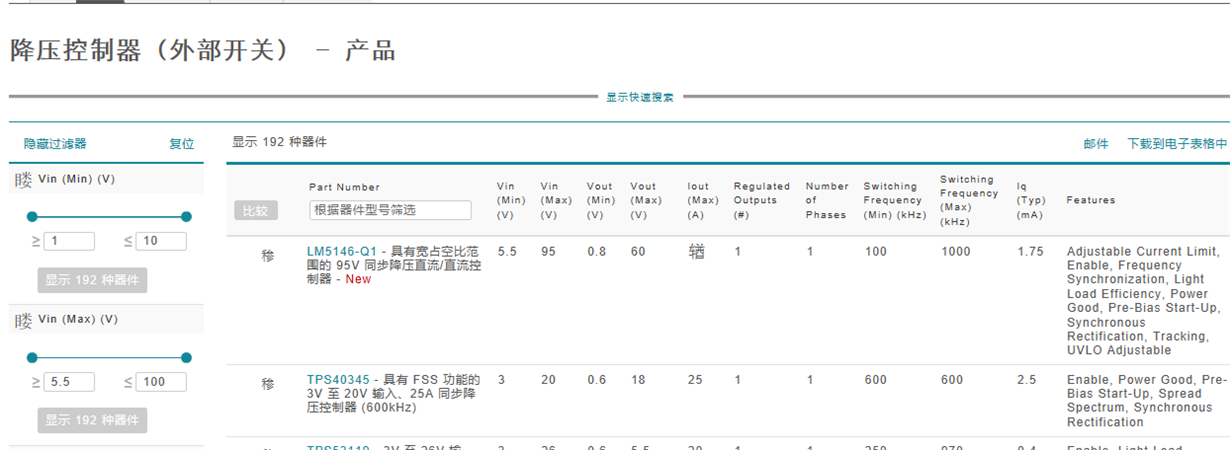Click Iq value 1.75 in LM5146-Q1 row
This screenshot has width=1230, height=450.
1030,251
